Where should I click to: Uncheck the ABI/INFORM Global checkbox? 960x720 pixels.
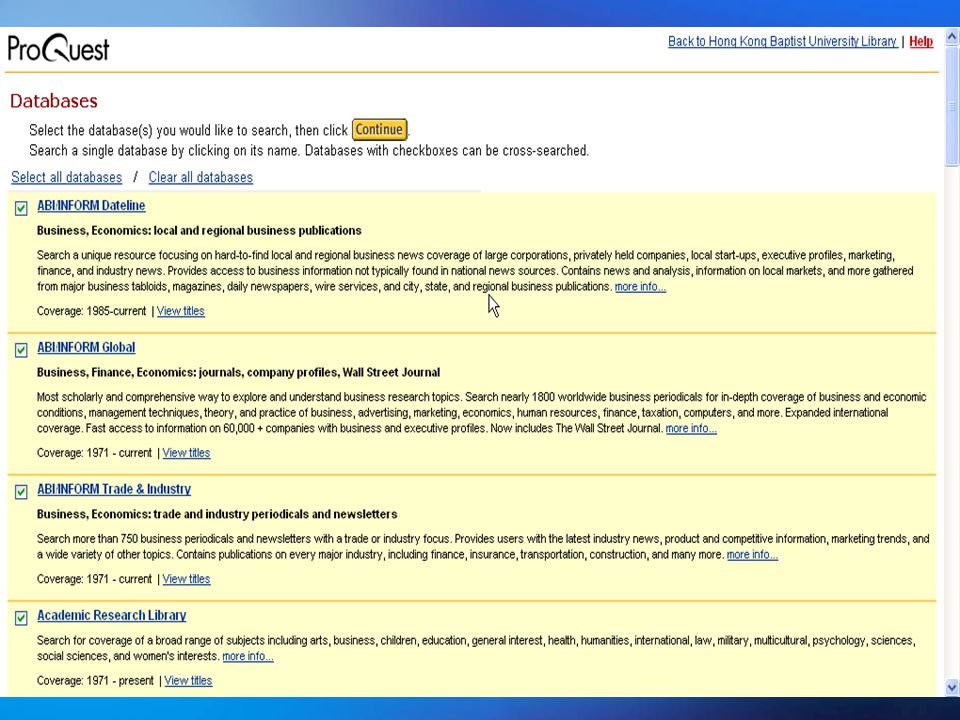point(21,350)
